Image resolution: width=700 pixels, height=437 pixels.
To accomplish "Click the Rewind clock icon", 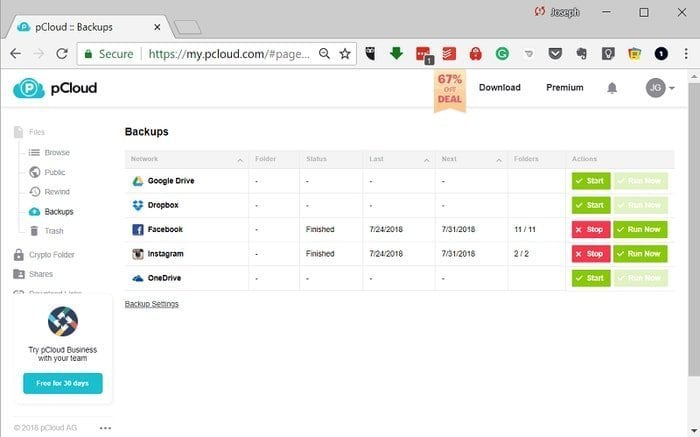I will click(x=34, y=191).
